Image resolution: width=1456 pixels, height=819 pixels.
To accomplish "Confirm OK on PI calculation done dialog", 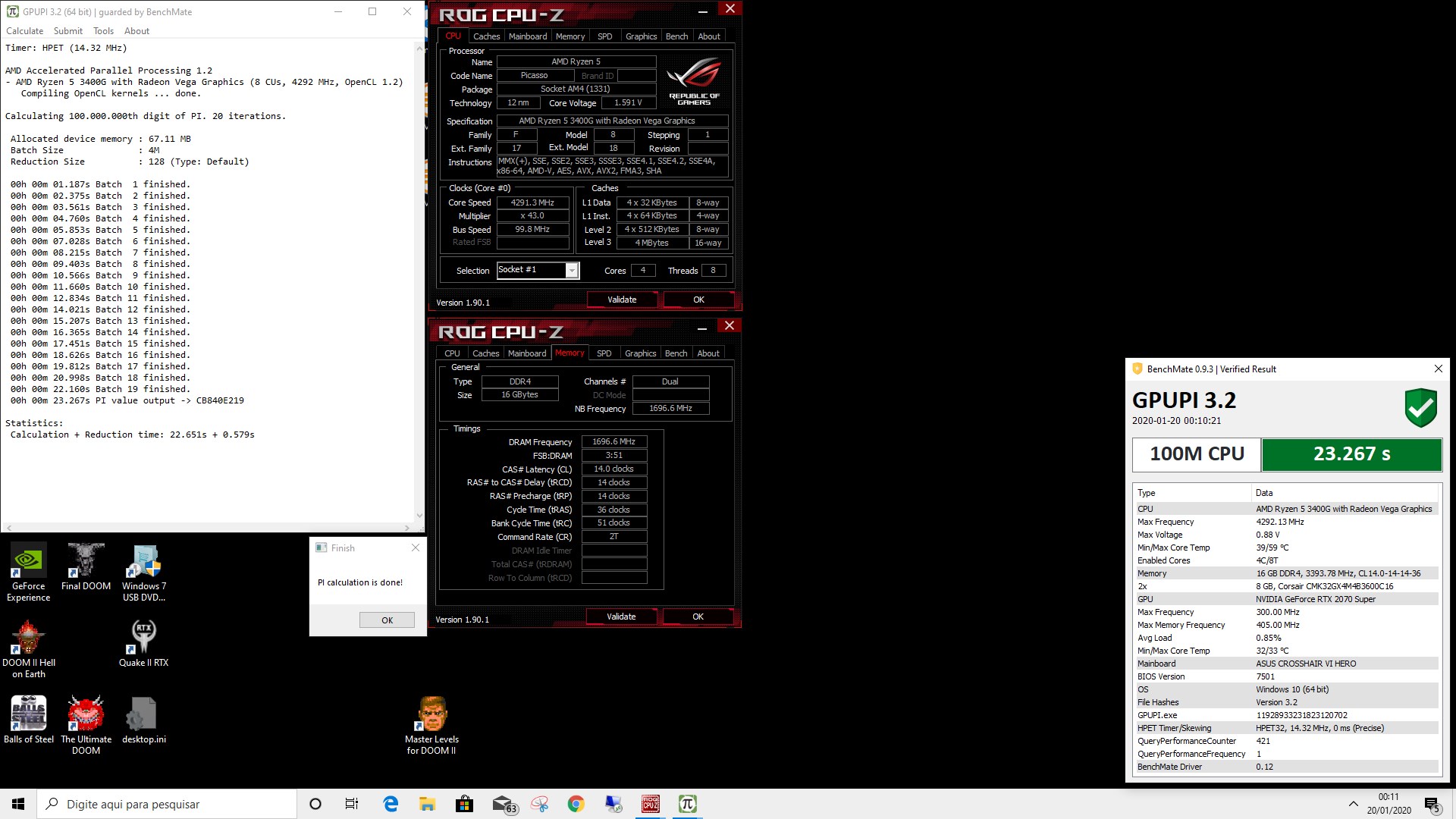I will point(387,620).
